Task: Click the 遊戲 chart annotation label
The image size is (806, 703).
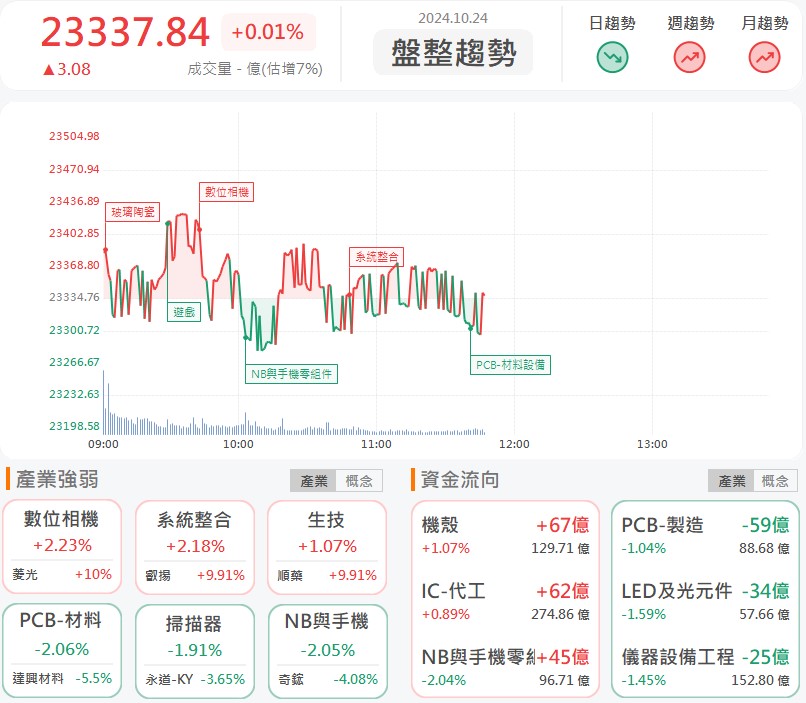Action: coord(184,311)
